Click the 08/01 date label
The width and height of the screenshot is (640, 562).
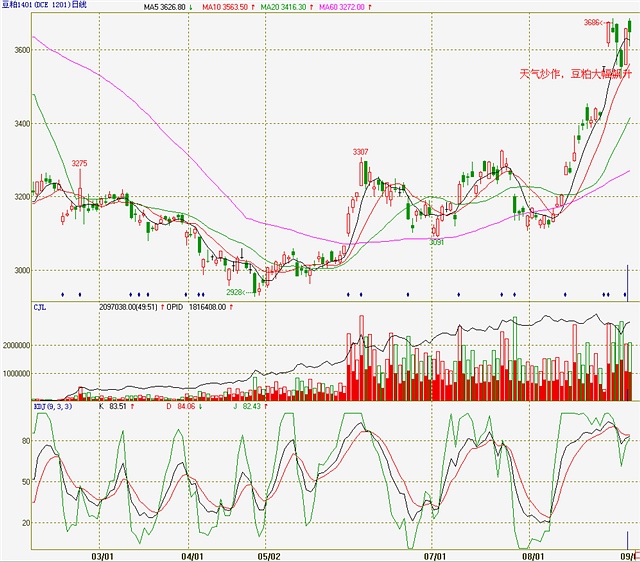(533, 556)
